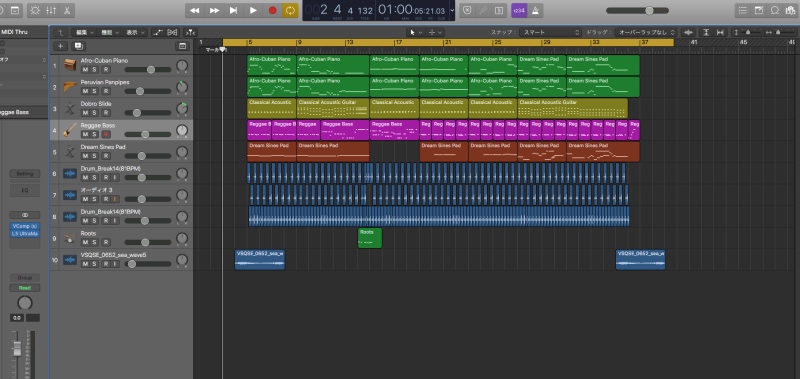Click the Dobro Slide track pan knob
Viewport: 800px width, 379px height.
coord(182,109)
